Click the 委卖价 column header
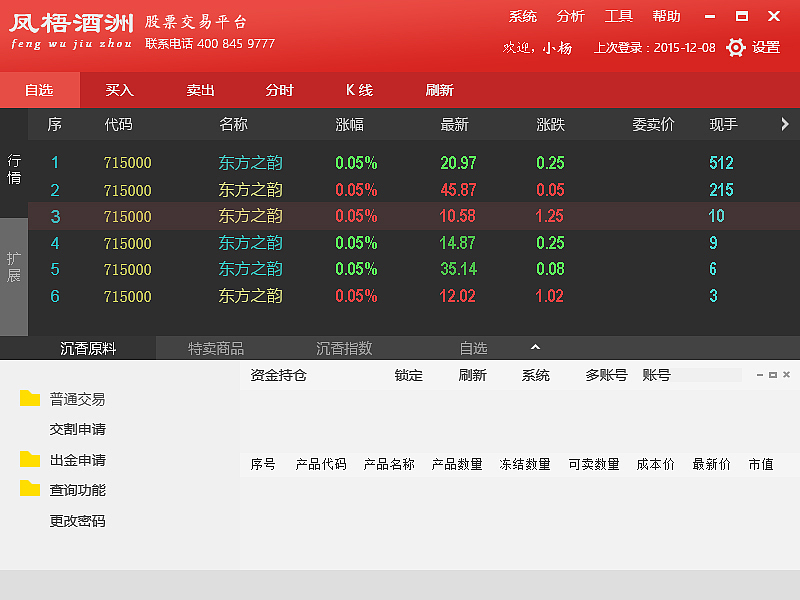 [x=653, y=124]
